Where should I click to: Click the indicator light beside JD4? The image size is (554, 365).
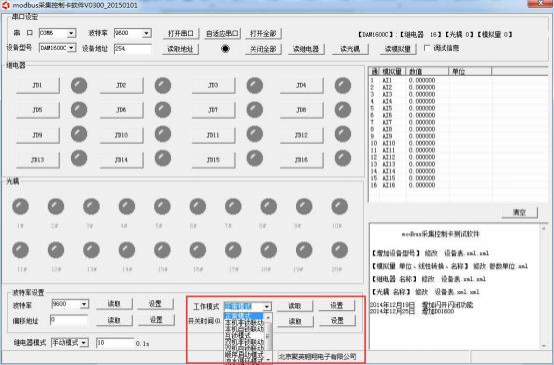(343, 86)
